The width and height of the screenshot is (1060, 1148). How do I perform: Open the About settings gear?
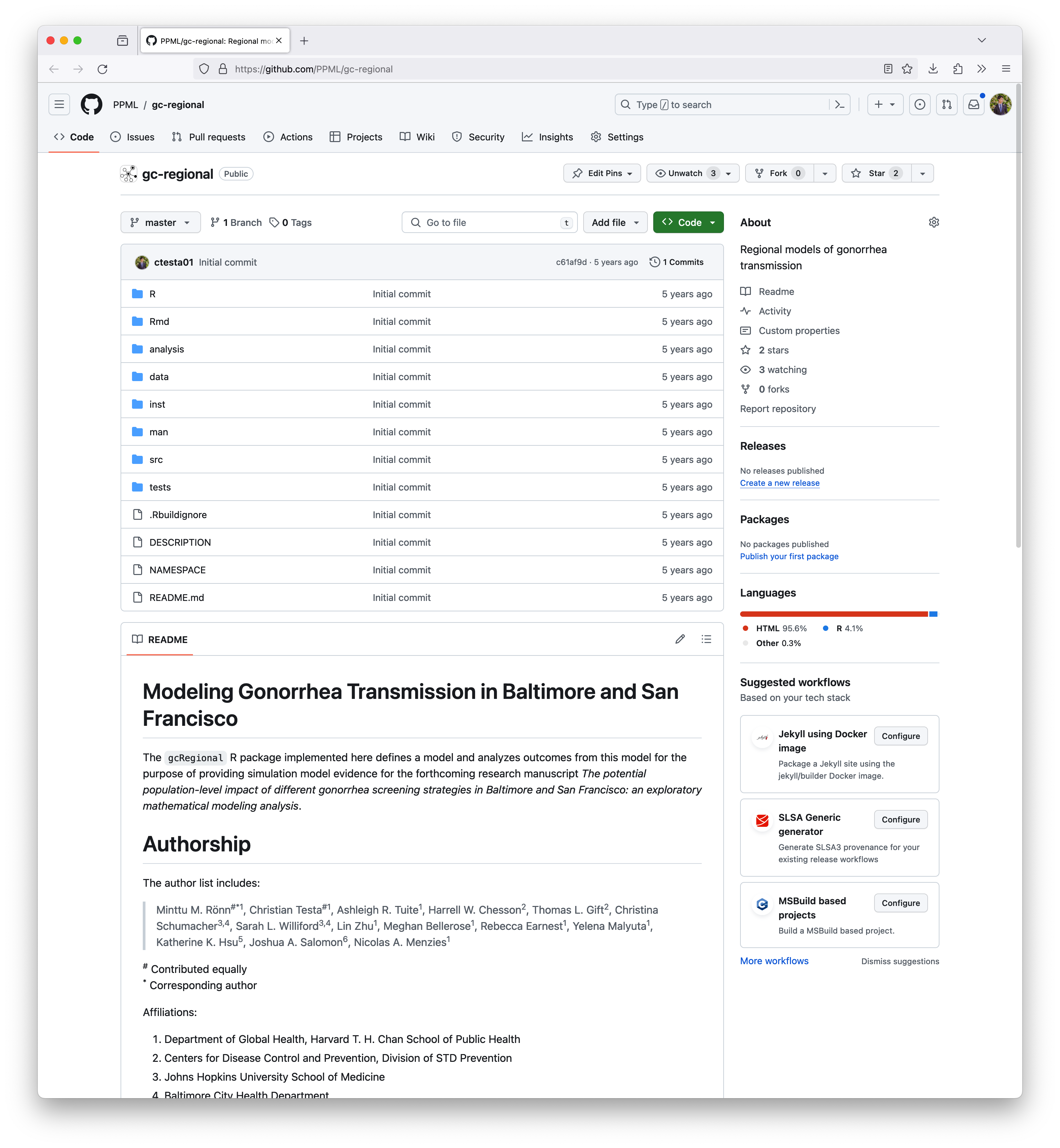[933, 223]
